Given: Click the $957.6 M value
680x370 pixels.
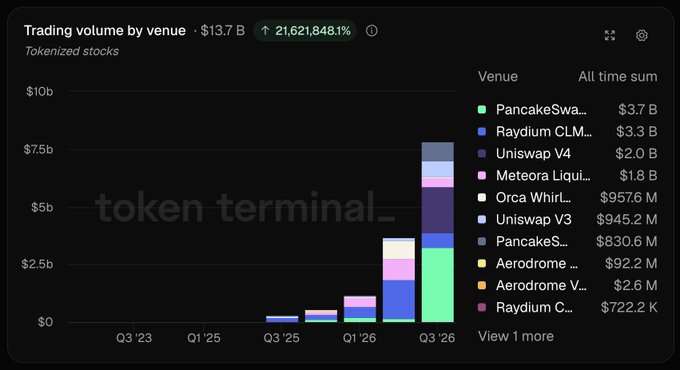Looking at the screenshot, I should click(628, 197).
